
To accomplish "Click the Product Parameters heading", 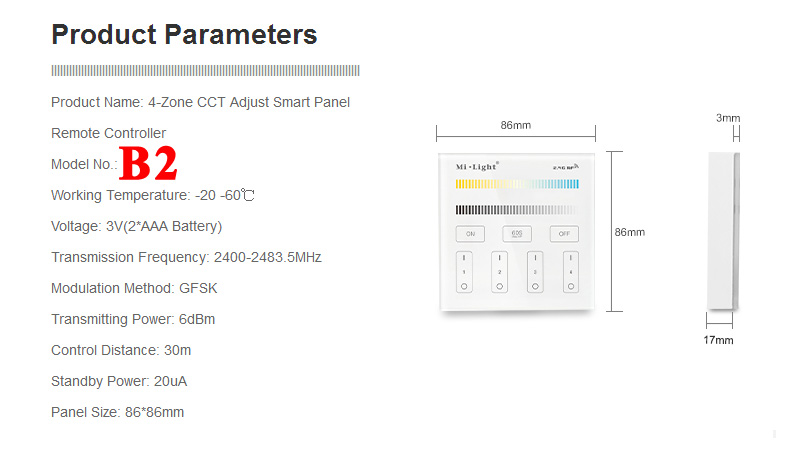I will pyautogui.click(x=184, y=35).
